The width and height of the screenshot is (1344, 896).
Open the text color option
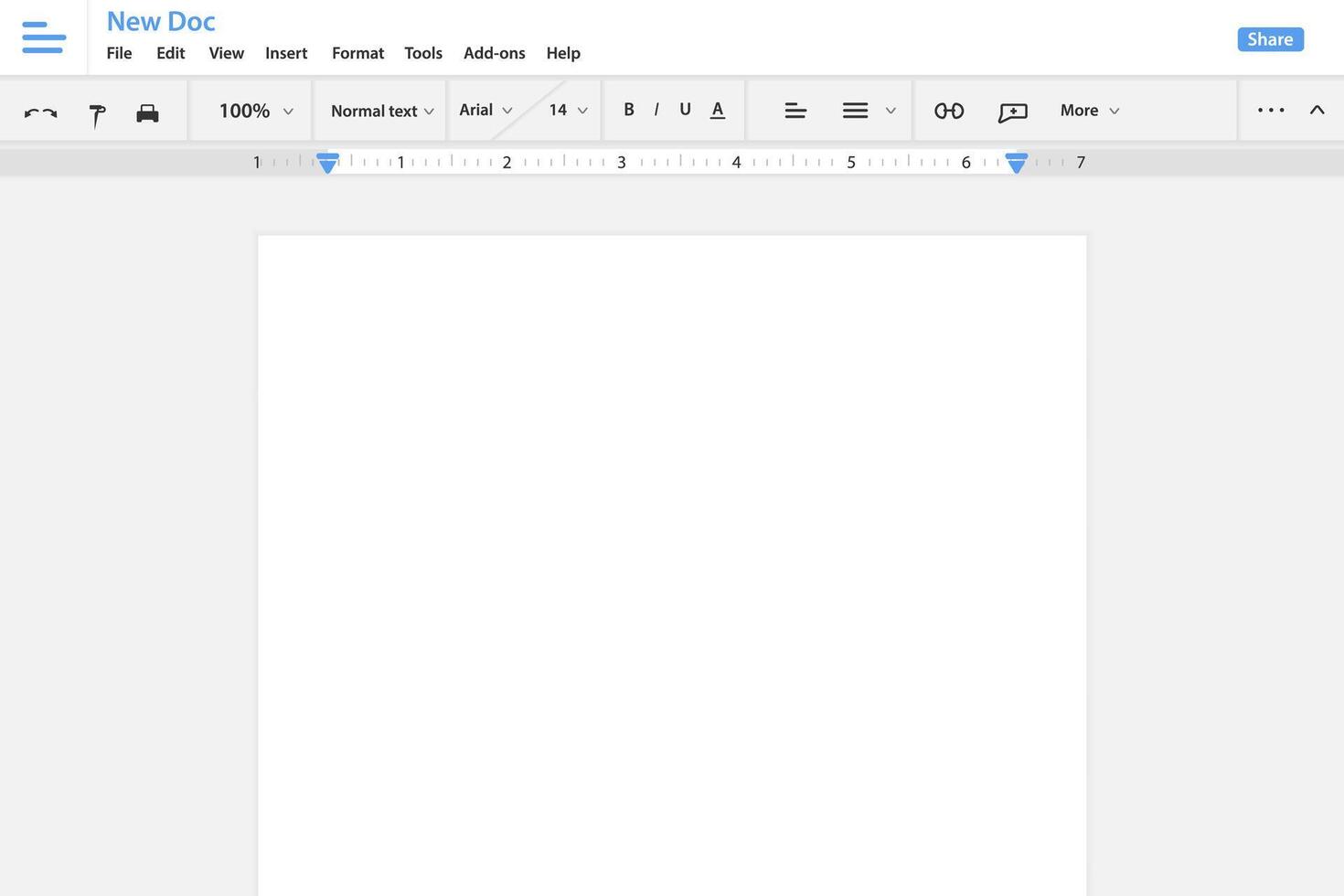pyautogui.click(x=718, y=110)
